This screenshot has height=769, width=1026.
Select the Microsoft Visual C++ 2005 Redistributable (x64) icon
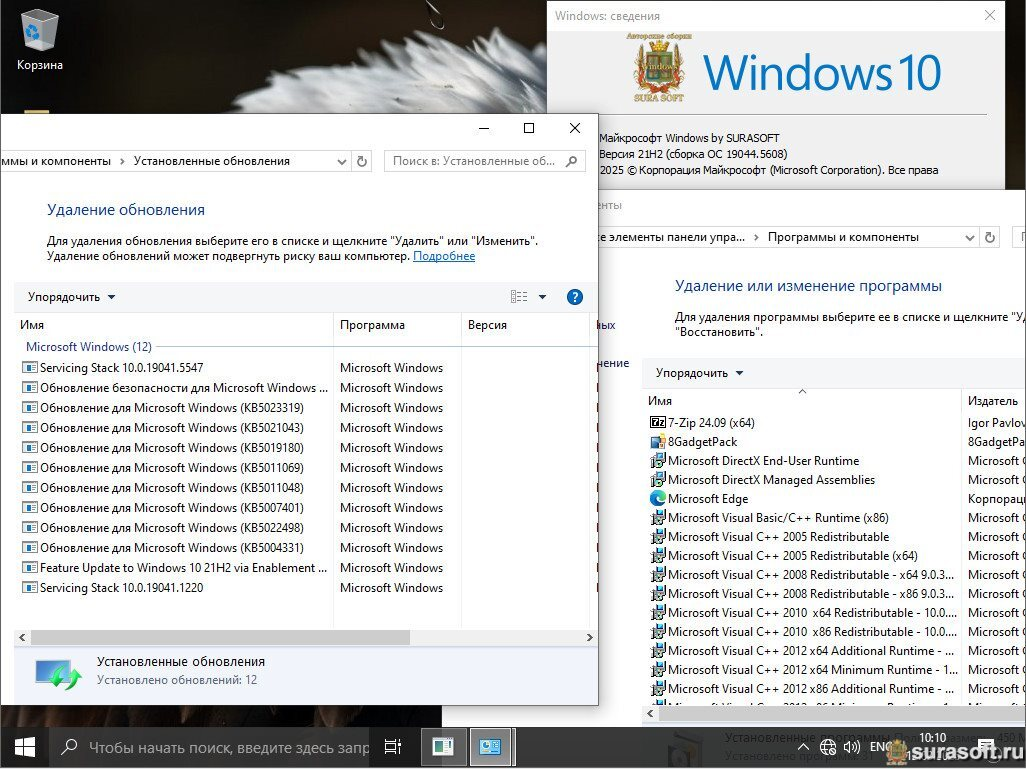pyautogui.click(x=657, y=556)
